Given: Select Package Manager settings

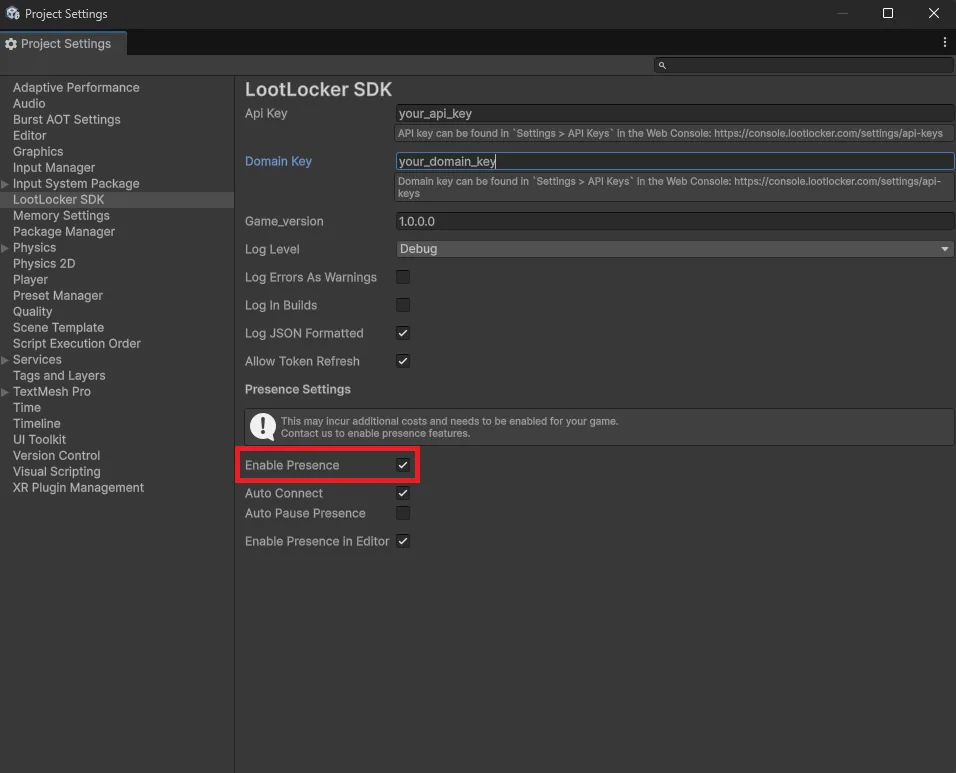Looking at the screenshot, I should click(x=64, y=232).
